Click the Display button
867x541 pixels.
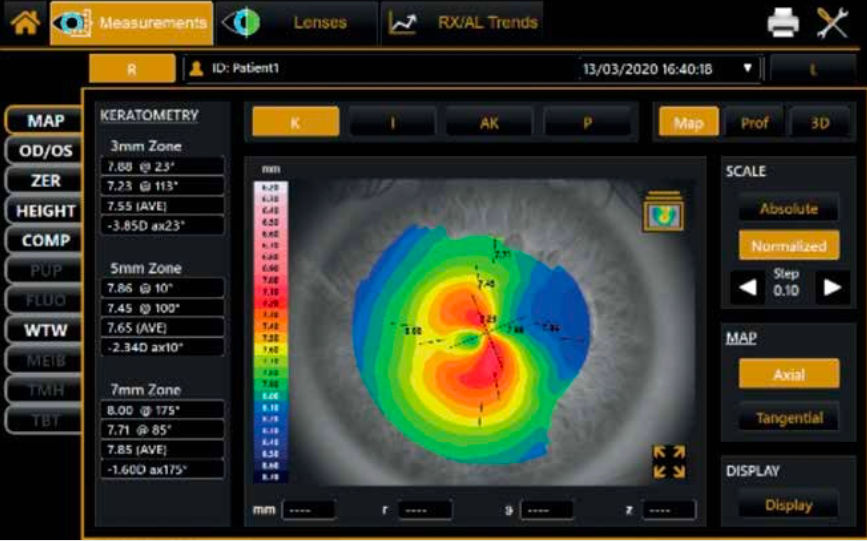[789, 504]
